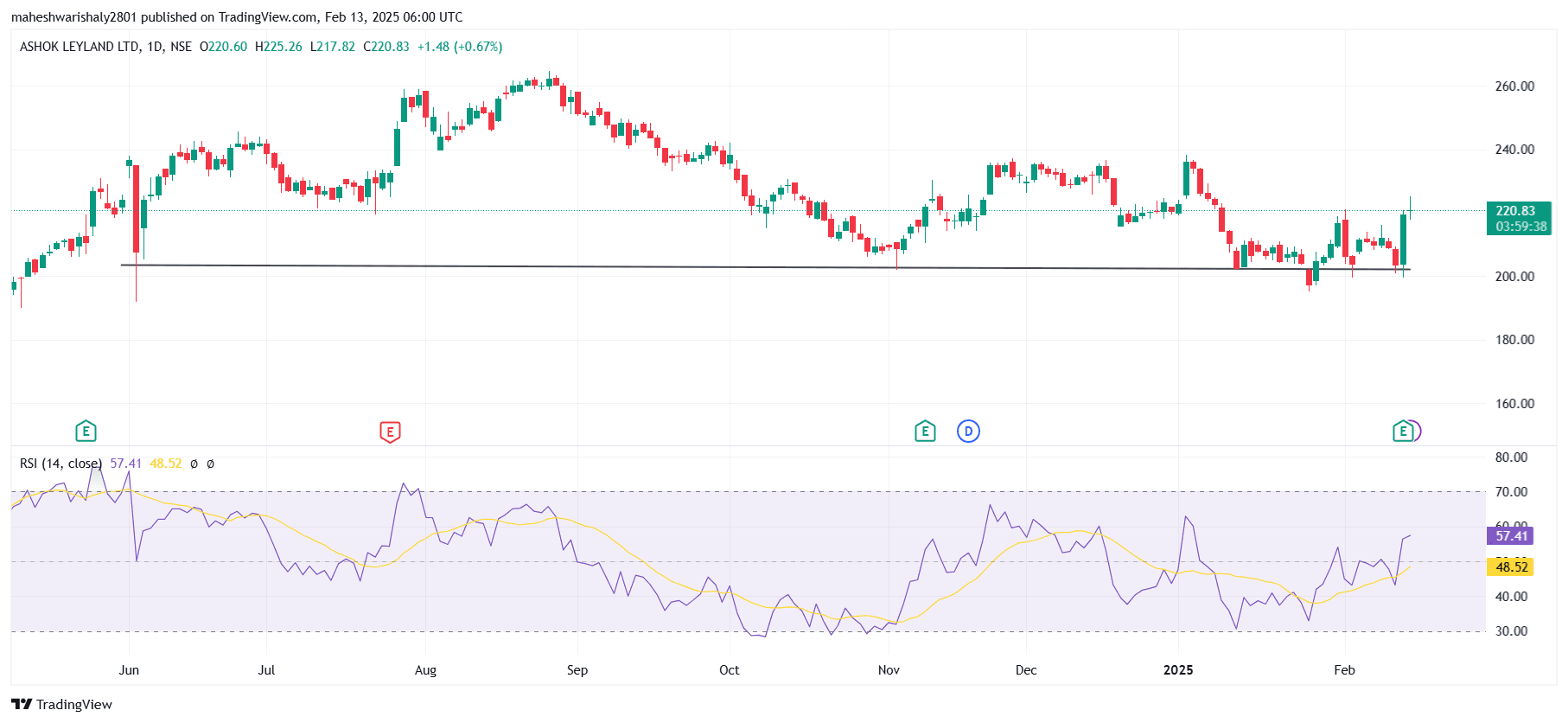
Task: Click the 180.00 price axis label
Action: point(1515,340)
